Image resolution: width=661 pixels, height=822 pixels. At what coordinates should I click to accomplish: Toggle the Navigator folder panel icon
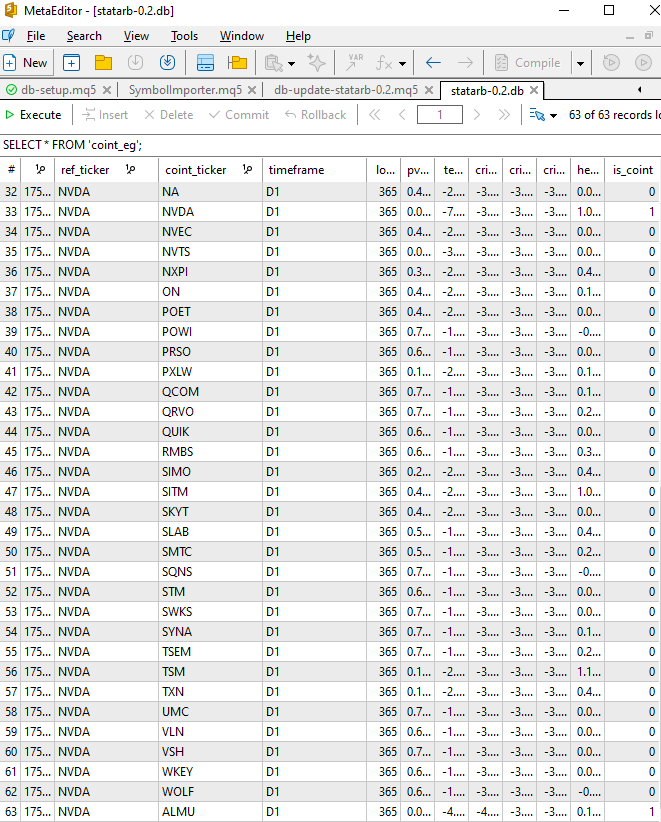pos(237,63)
